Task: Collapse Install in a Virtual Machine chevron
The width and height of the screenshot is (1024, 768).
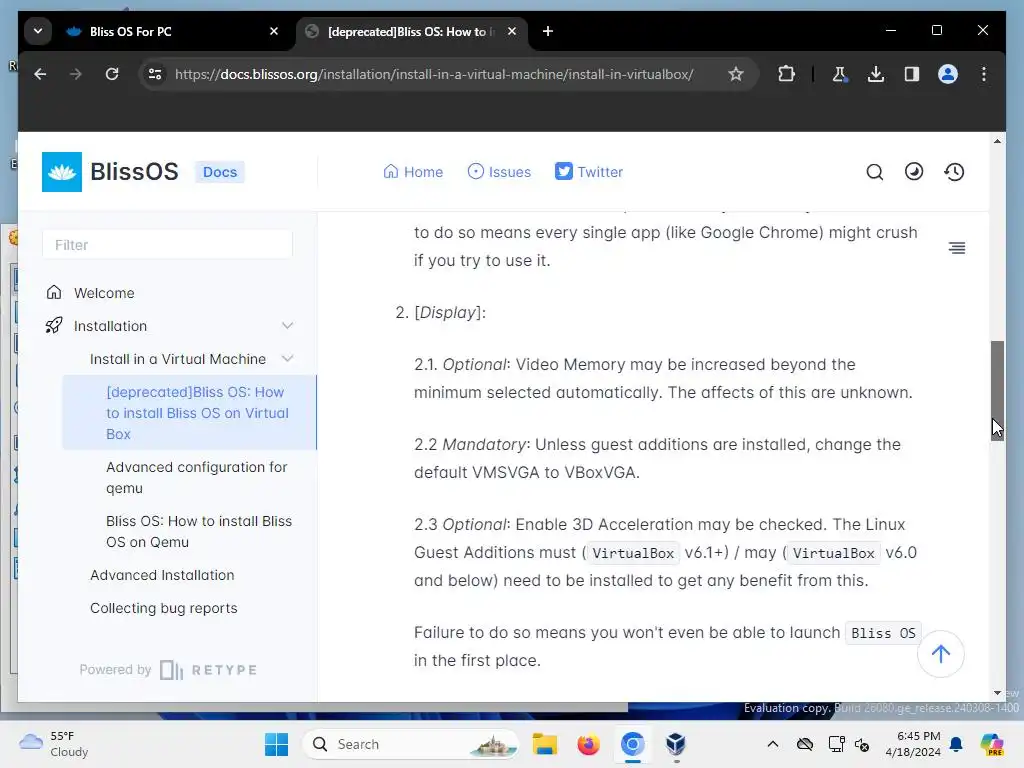Action: [x=287, y=359]
